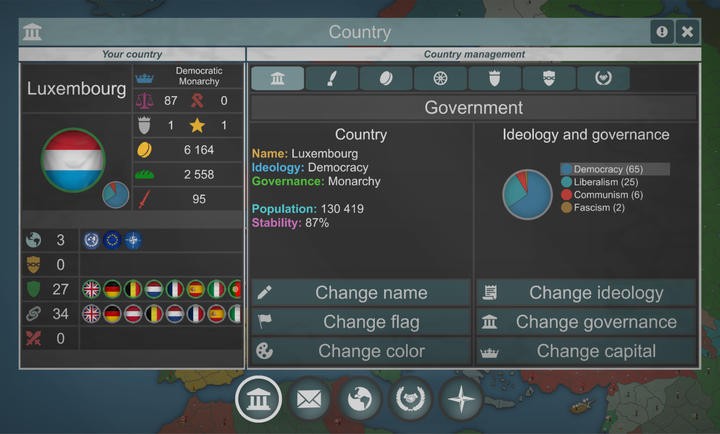Select Germany flag in the green shield row
Viewport: 720px width, 434px height.
tap(112, 289)
